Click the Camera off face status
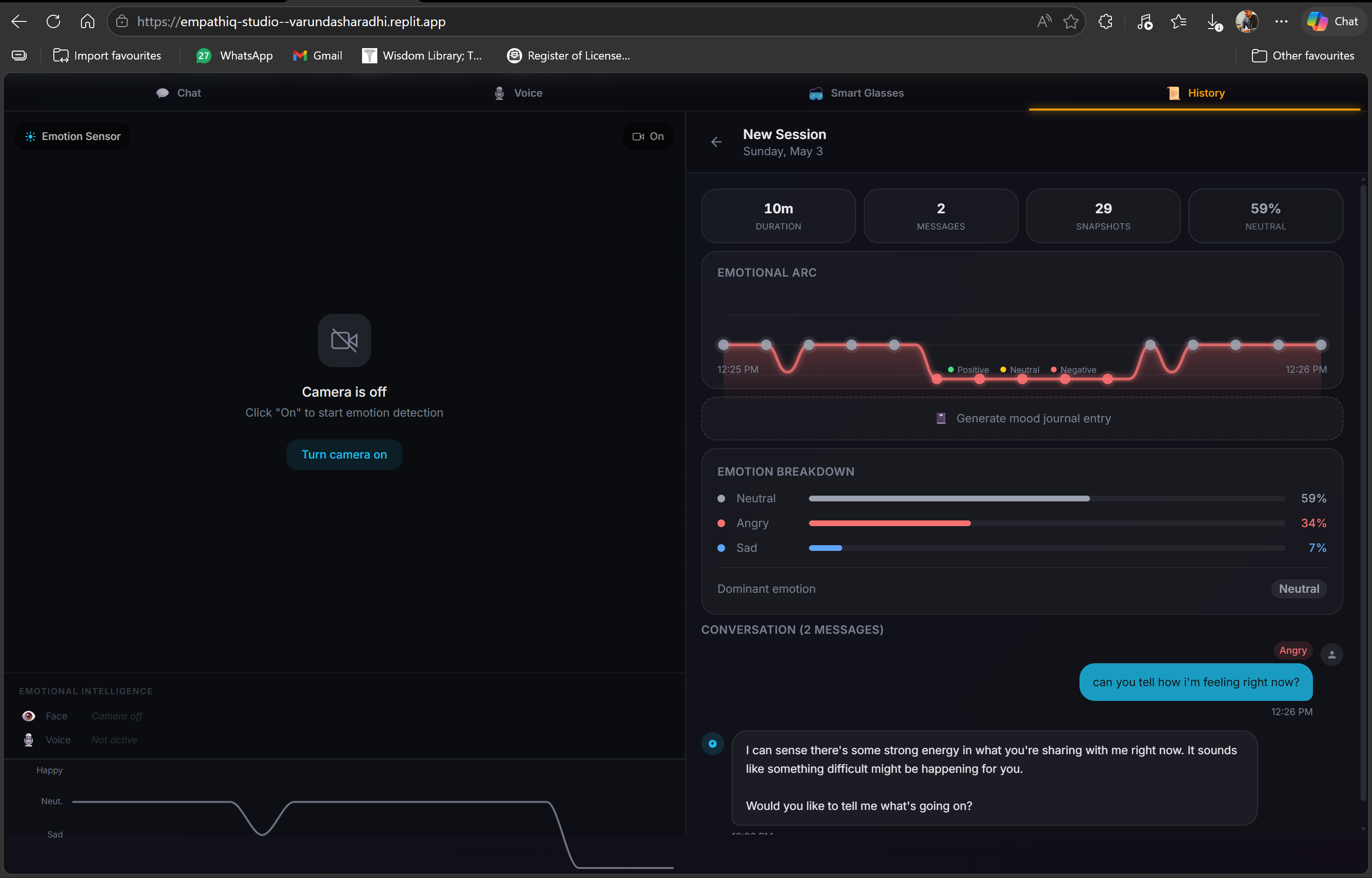Screen dimensions: 1372x878 pos(117,716)
